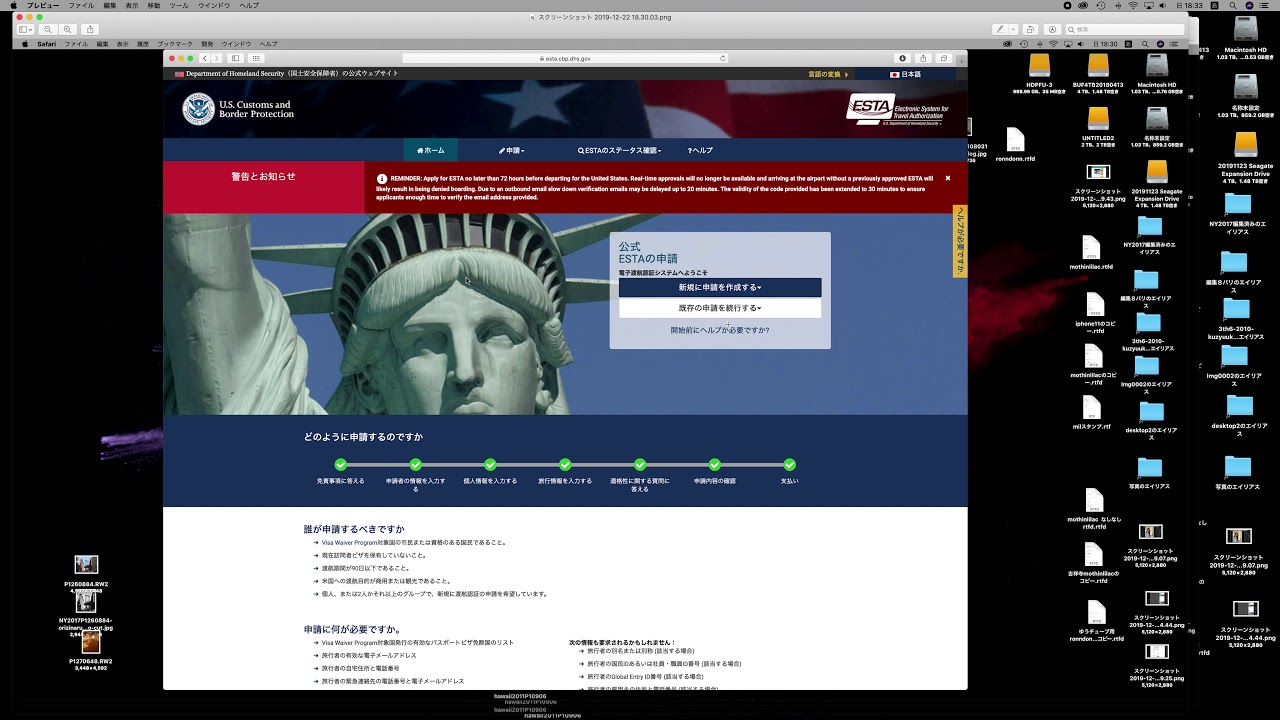Select the mothinlilac.rtfd file icon
The image size is (1280, 720).
coord(1091,248)
